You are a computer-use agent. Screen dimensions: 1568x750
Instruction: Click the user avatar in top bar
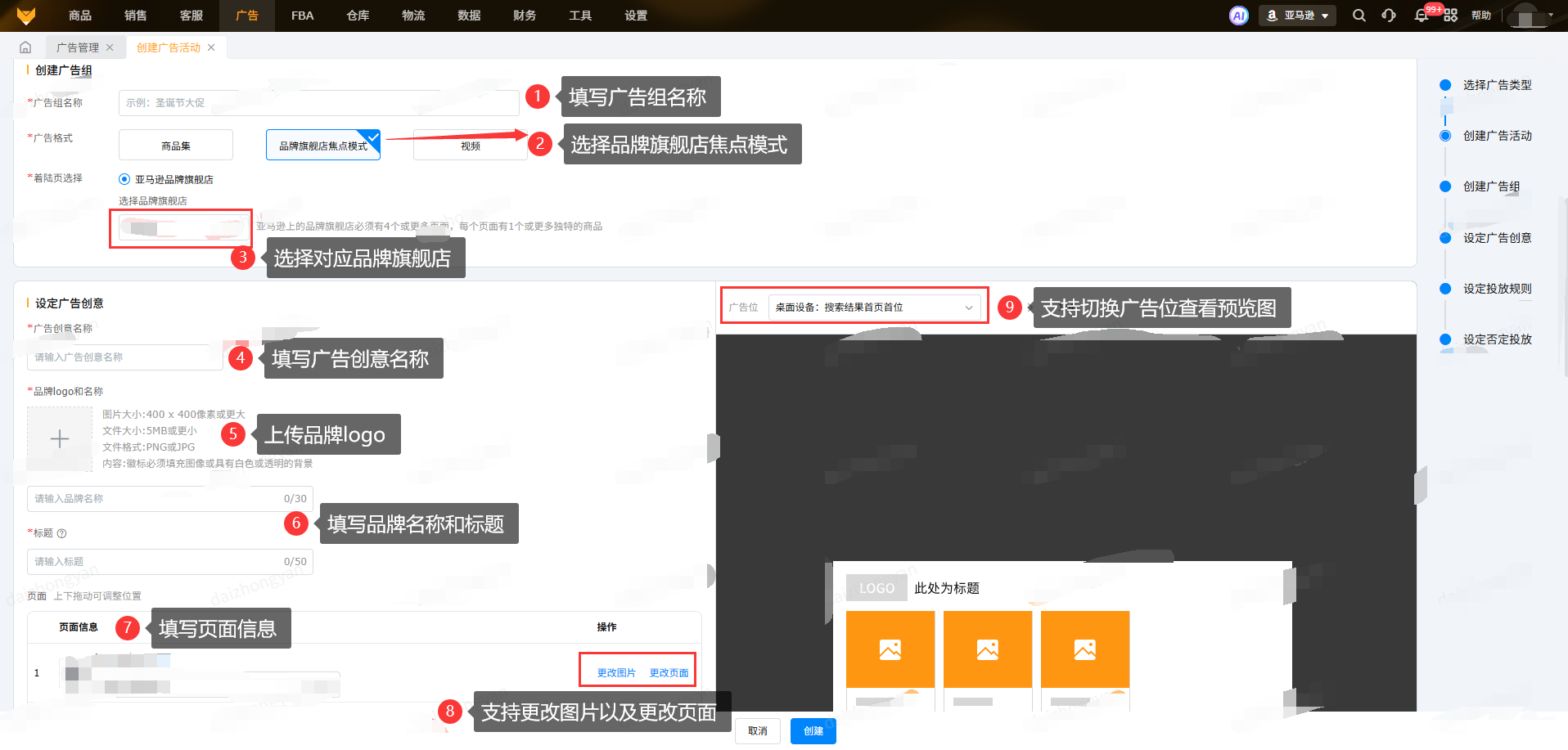point(1525,16)
